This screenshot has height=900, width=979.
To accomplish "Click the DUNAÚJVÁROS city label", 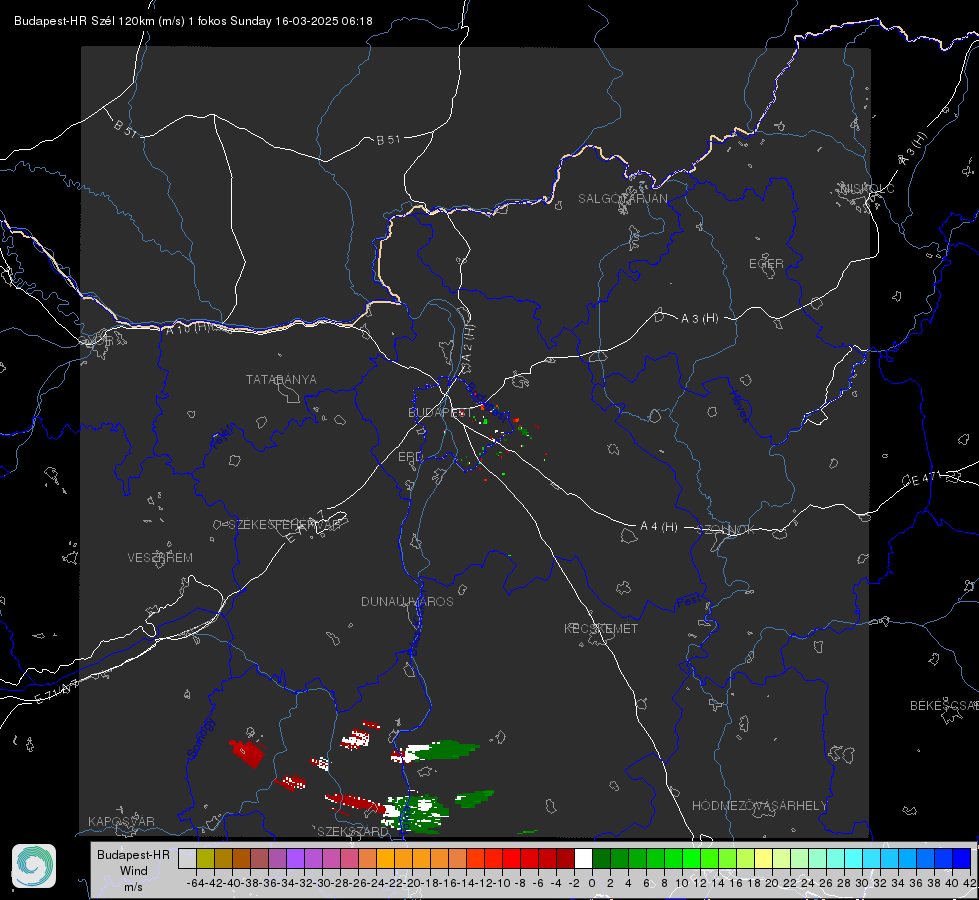I will coord(407,601).
